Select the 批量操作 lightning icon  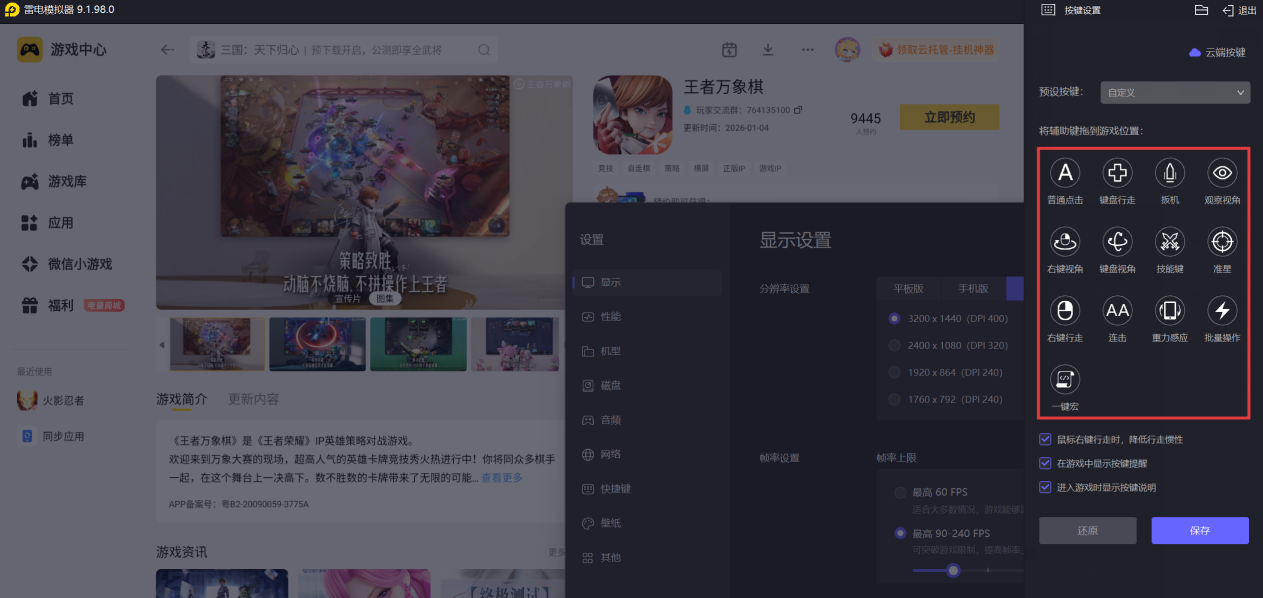tap(1222, 310)
